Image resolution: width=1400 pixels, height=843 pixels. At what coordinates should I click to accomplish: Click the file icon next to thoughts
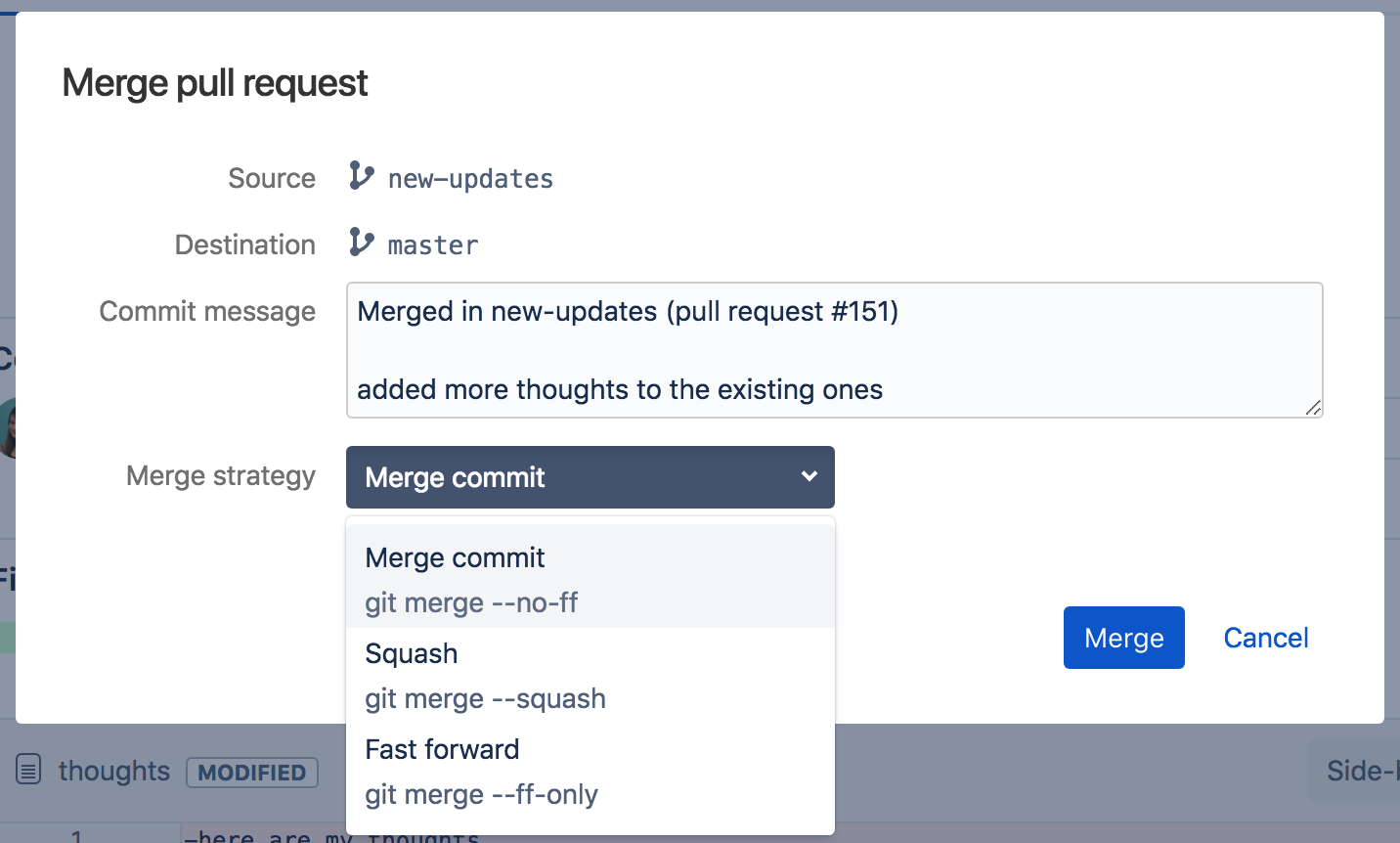click(28, 771)
